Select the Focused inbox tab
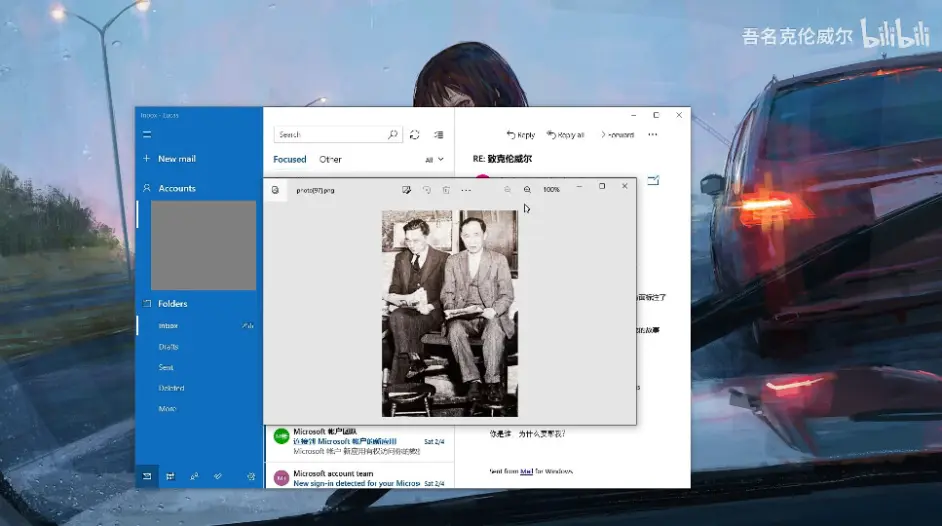The image size is (942, 526). coord(289,159)
